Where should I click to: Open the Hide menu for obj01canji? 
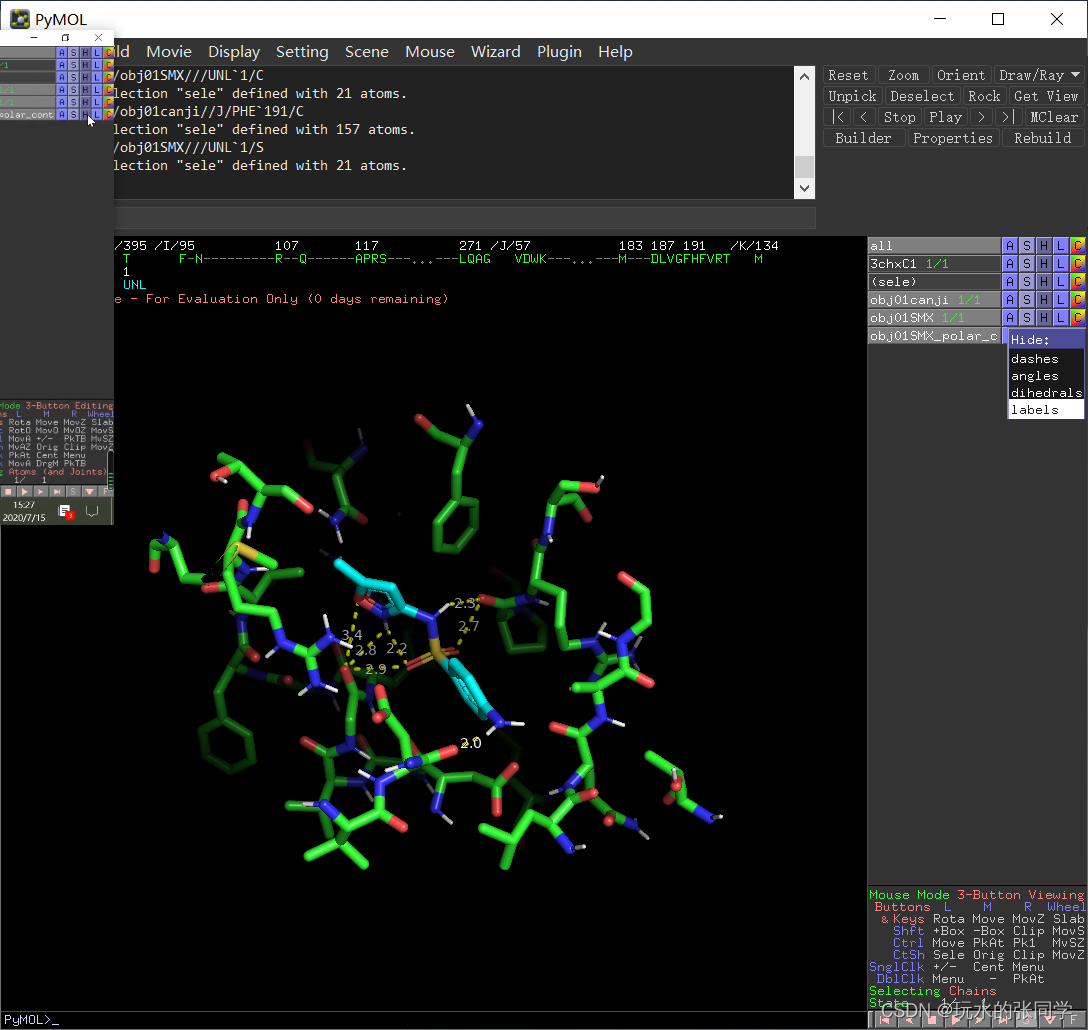(x=1043, y=300)
